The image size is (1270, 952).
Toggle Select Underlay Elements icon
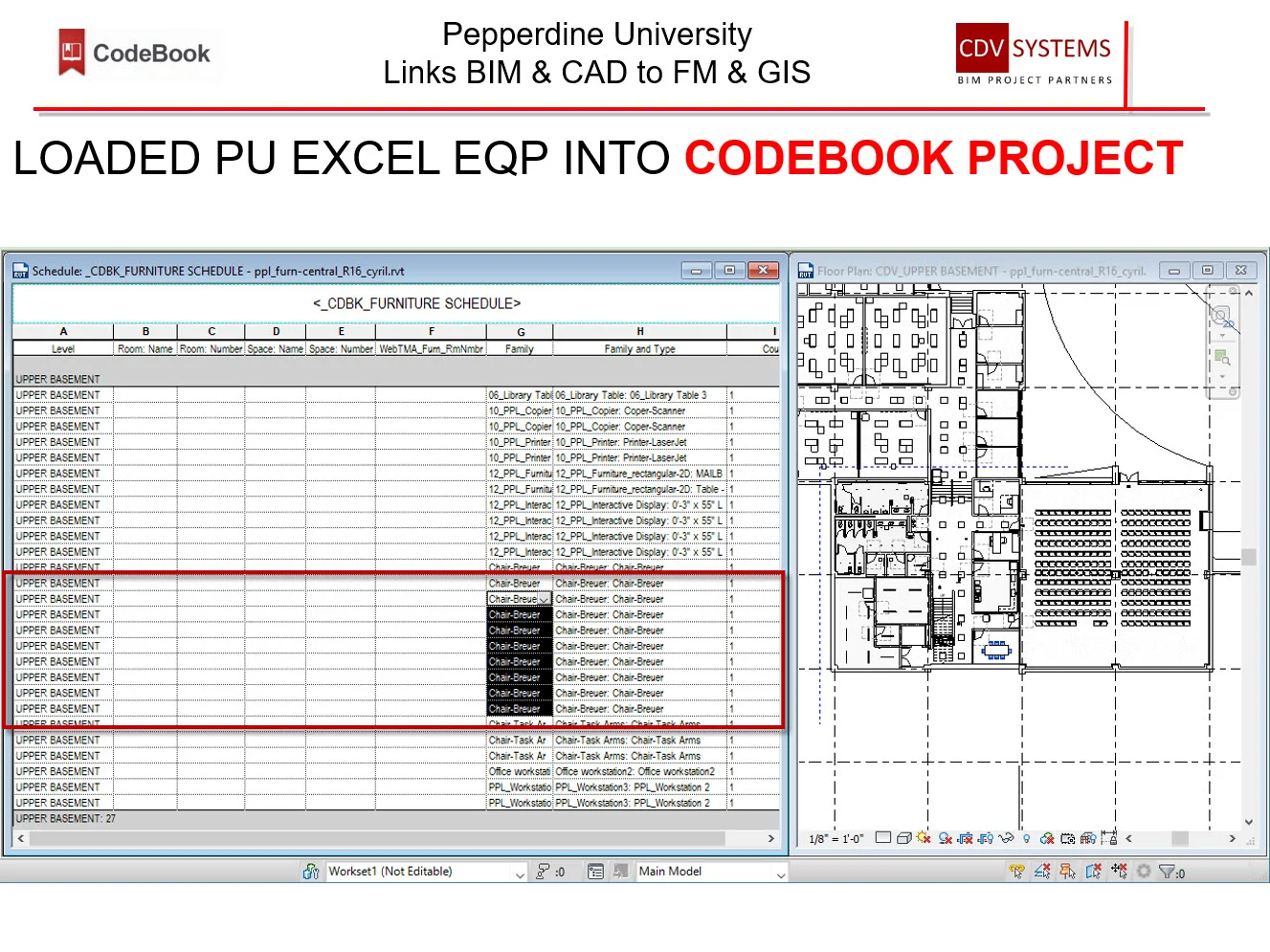1043,872
